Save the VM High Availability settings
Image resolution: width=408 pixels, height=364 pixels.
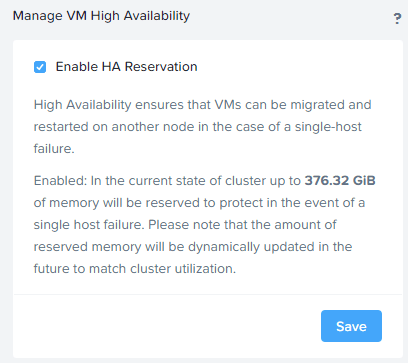(351, 326)
